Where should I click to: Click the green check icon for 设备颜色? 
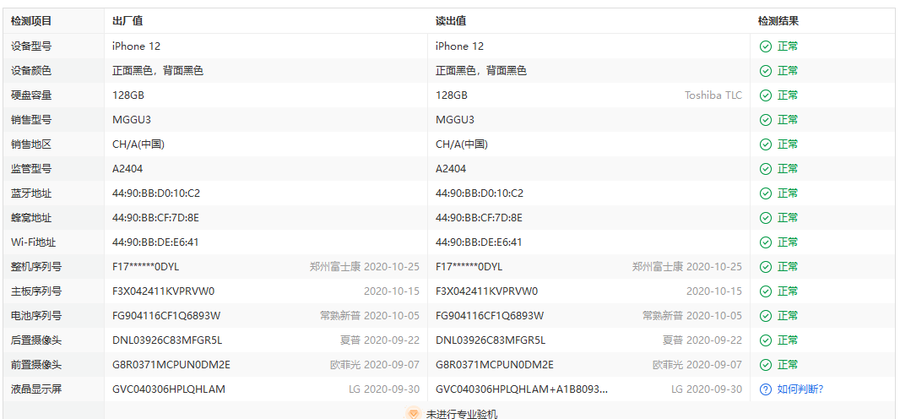[765, 71]
